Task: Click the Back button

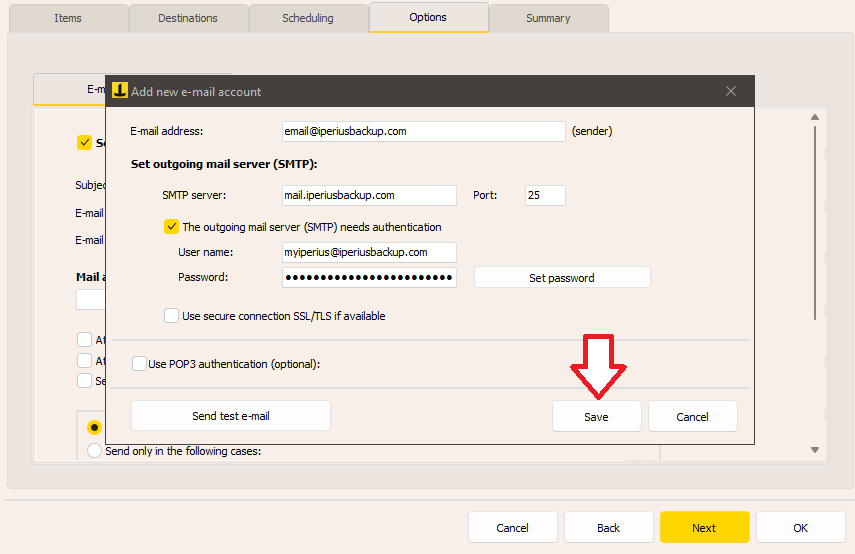Action: [x=609, y=527]
